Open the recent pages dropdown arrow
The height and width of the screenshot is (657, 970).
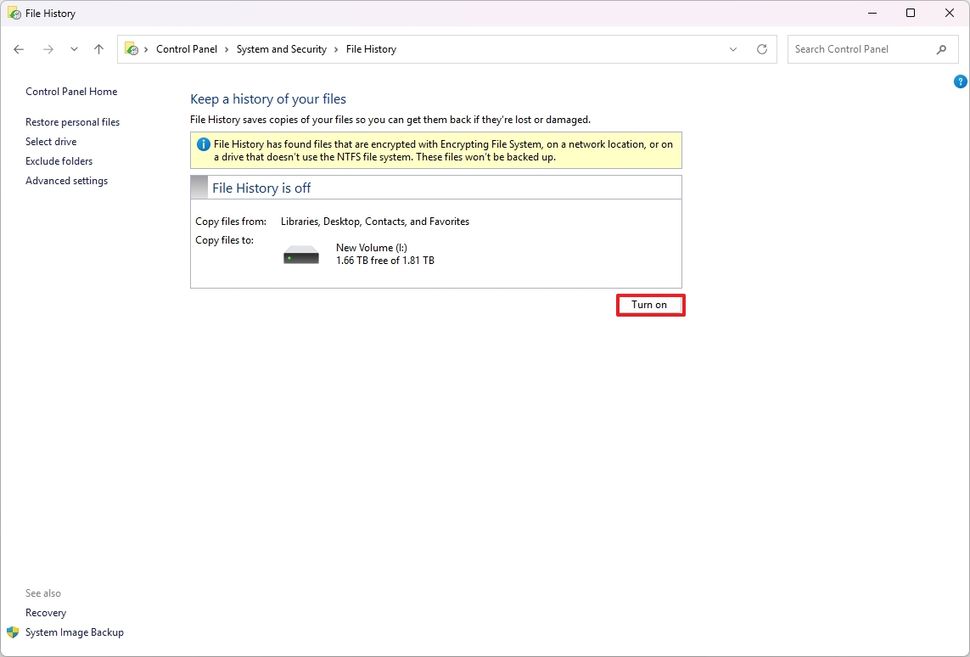point(73,48)
